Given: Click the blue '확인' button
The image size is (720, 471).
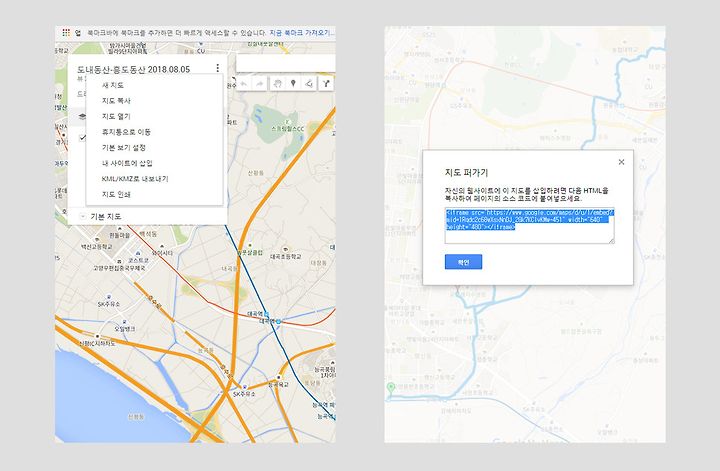Looking at the screenshot, I should click(x=463, y=262).
